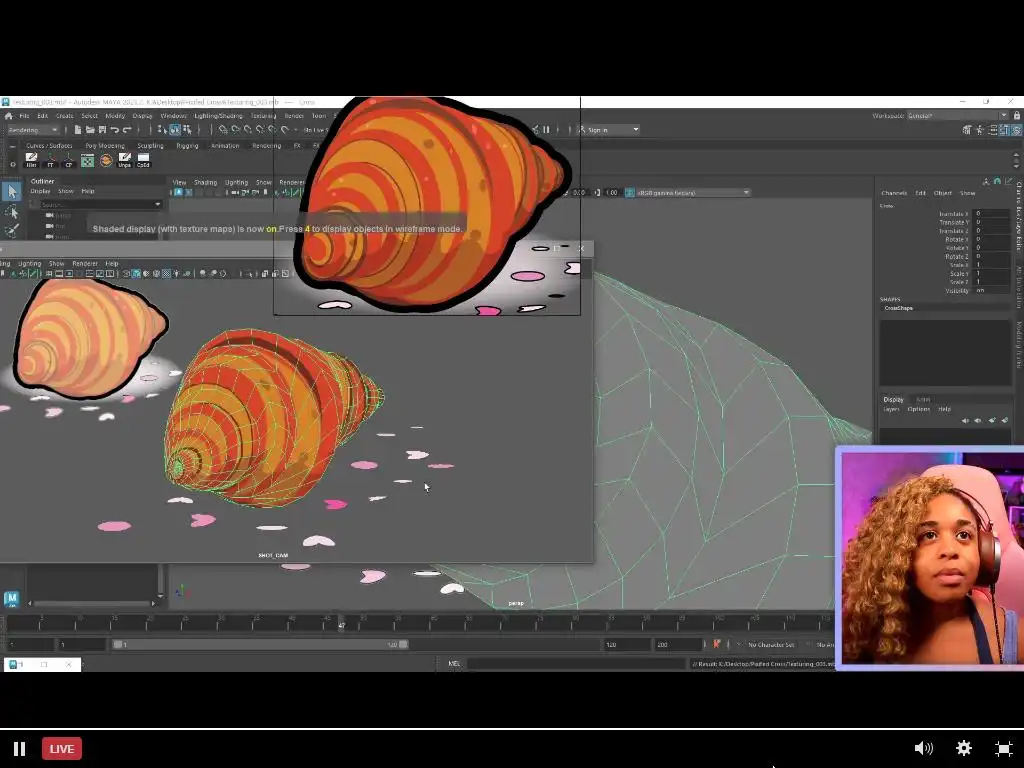Screen dimensions: 1024x768
Task: Mute the stream volume speaker
Action: click(923, 748)
